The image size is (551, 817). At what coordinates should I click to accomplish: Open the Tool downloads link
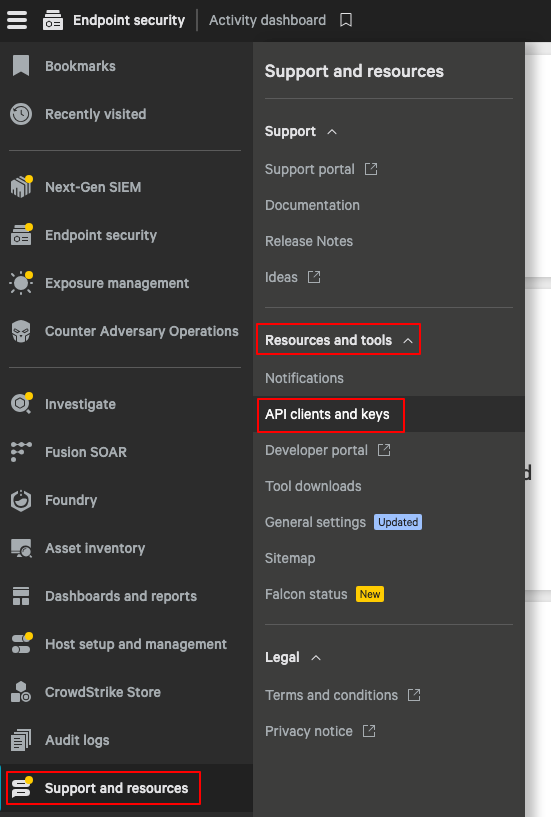click(x=313, y=486)
